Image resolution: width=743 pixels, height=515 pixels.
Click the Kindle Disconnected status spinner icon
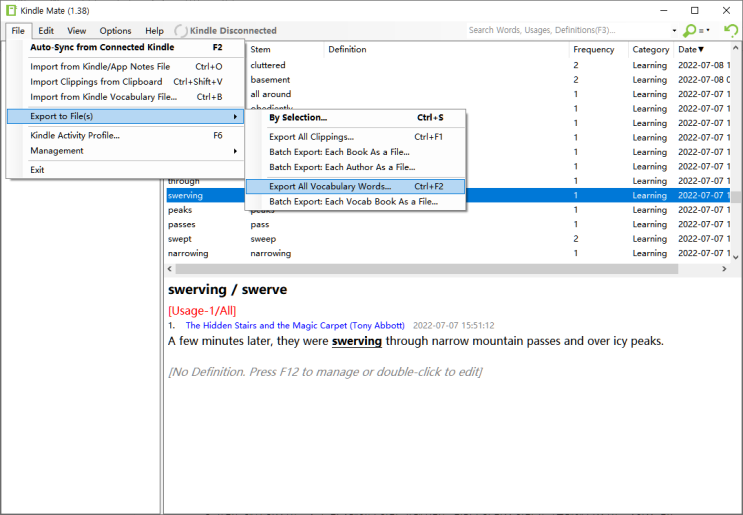point(181,31)
